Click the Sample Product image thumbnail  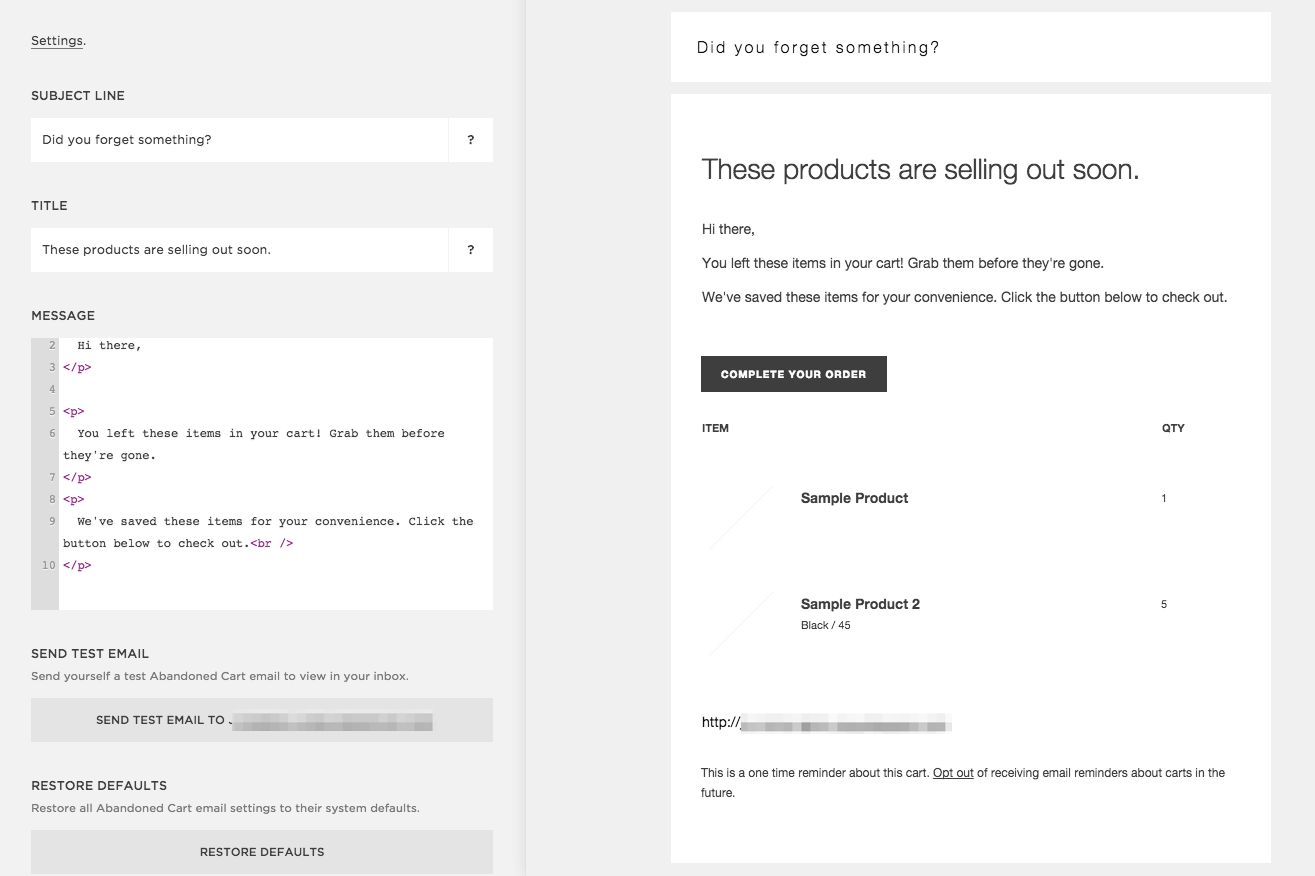(741, 517)
